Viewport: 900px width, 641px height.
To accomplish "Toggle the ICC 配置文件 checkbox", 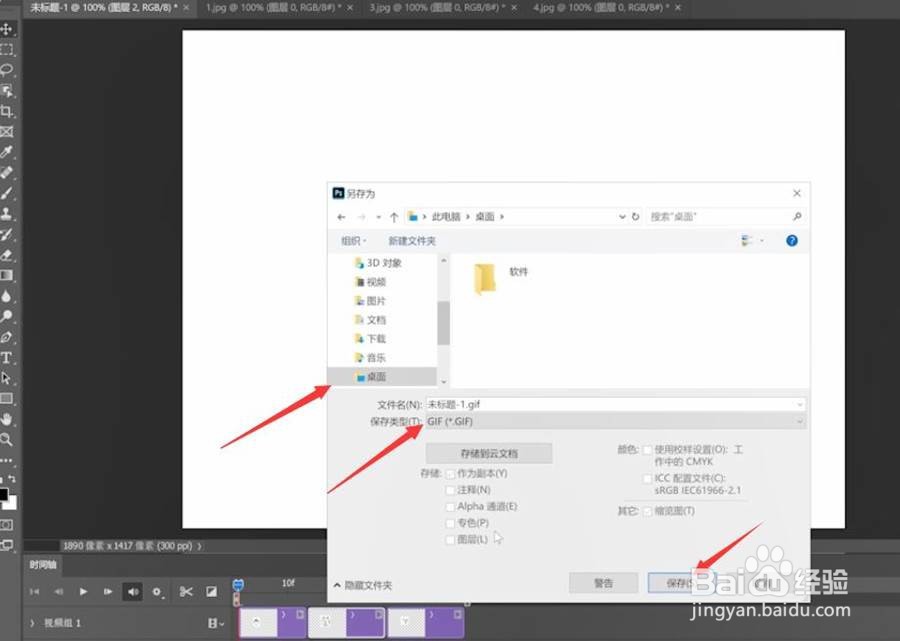I will (x=647, y=478).
